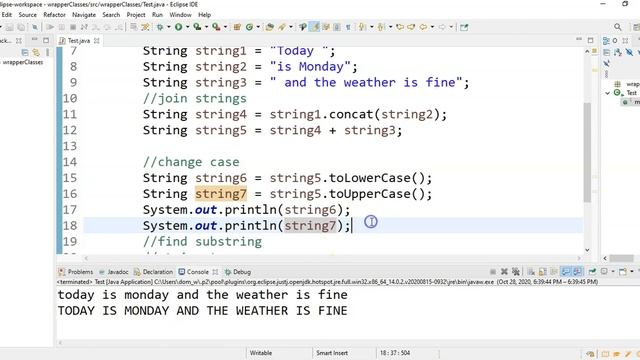Open the Source menu
Image resolution: width=640 pixels, height=360 pixels.
(27, 15)
